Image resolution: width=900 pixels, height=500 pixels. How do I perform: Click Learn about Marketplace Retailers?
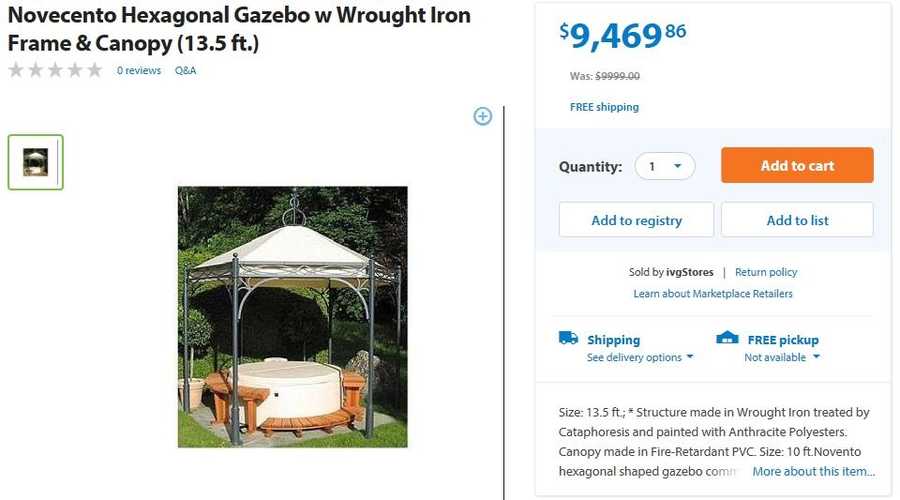click(713, 294)
